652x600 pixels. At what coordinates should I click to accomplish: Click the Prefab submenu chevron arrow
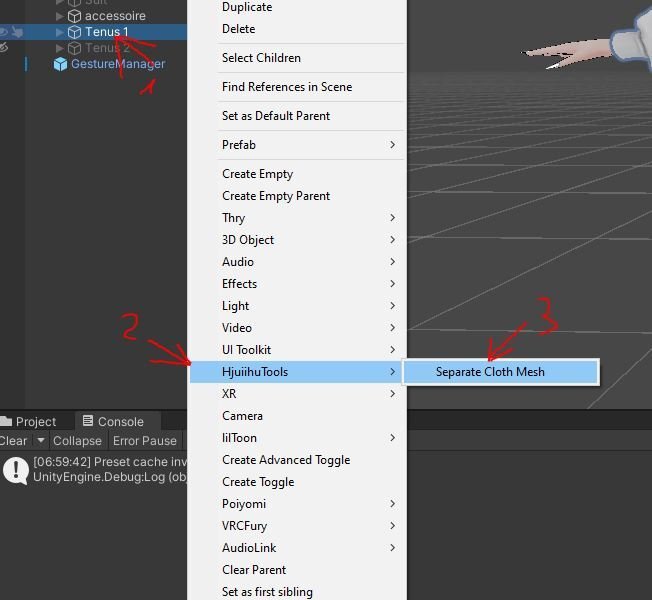(x=393, y=145)
